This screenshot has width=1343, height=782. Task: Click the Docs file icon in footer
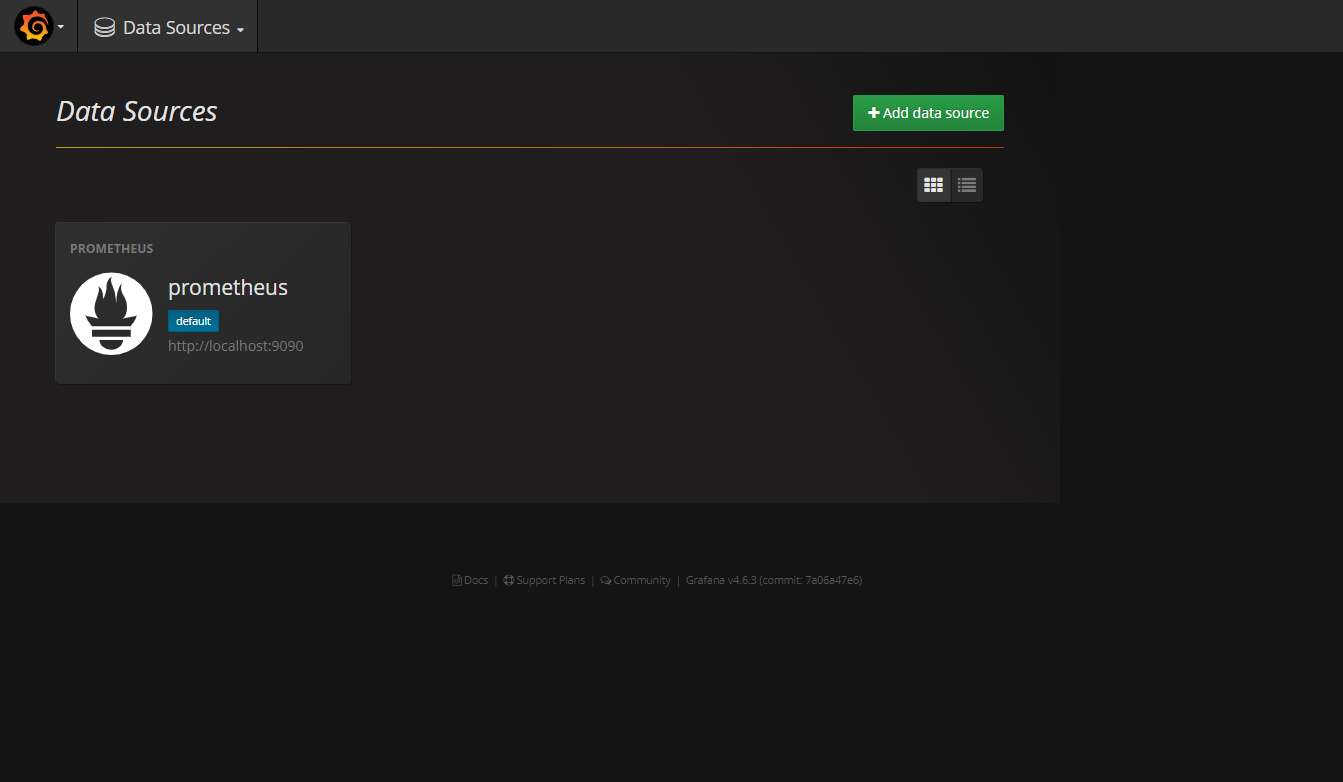[457, 580]
